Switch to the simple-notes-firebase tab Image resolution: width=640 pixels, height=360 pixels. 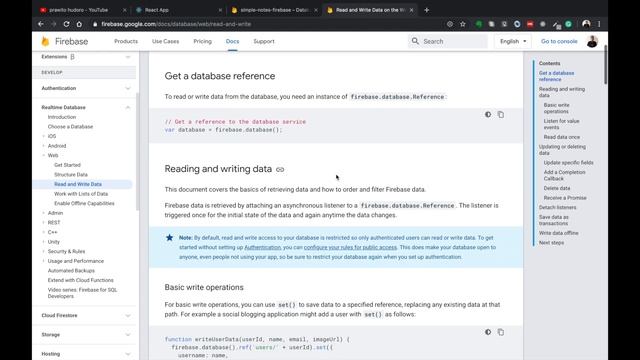[274, 10]
